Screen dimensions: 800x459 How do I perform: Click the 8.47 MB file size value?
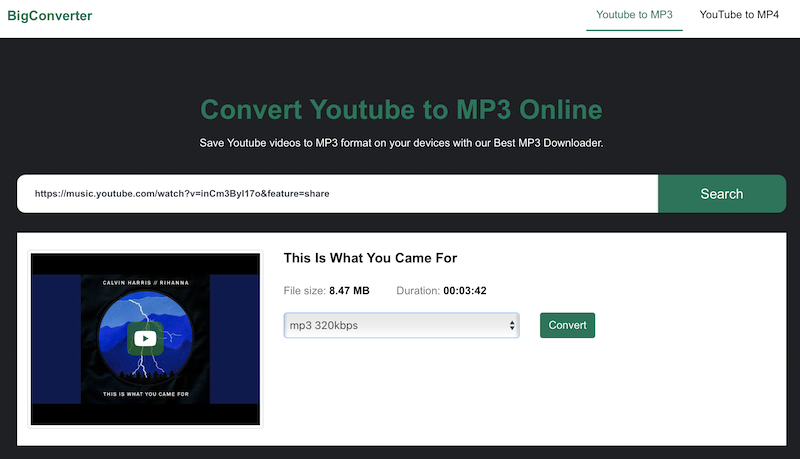click(x=349, y=291)
